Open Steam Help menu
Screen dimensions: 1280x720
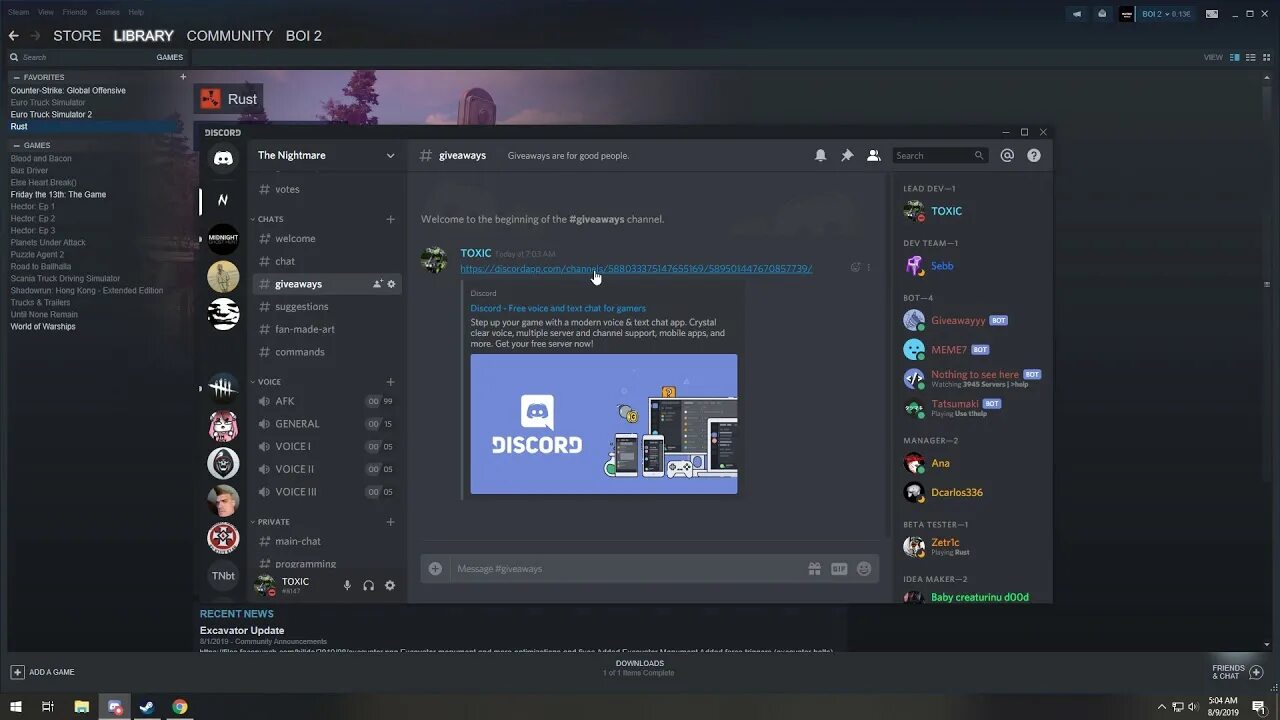click(x=136, y=12)
